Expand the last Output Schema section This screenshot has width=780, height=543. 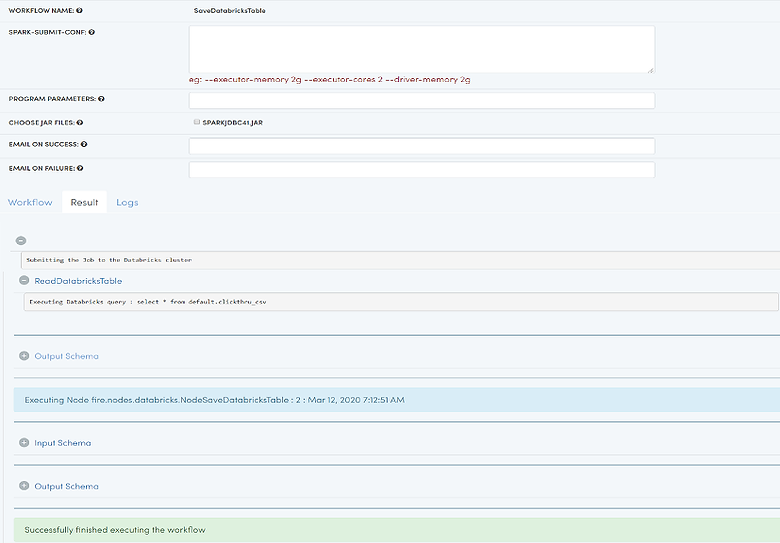point(24,486)
